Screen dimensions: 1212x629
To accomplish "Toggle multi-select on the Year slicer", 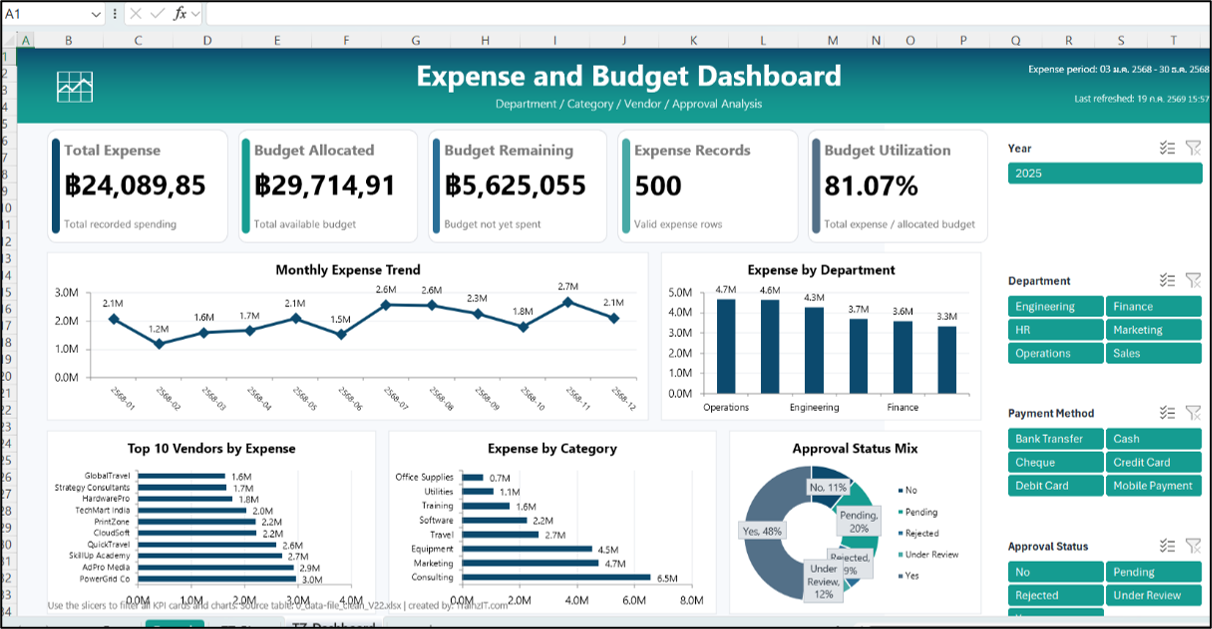I will click(x=1167, y=148).
